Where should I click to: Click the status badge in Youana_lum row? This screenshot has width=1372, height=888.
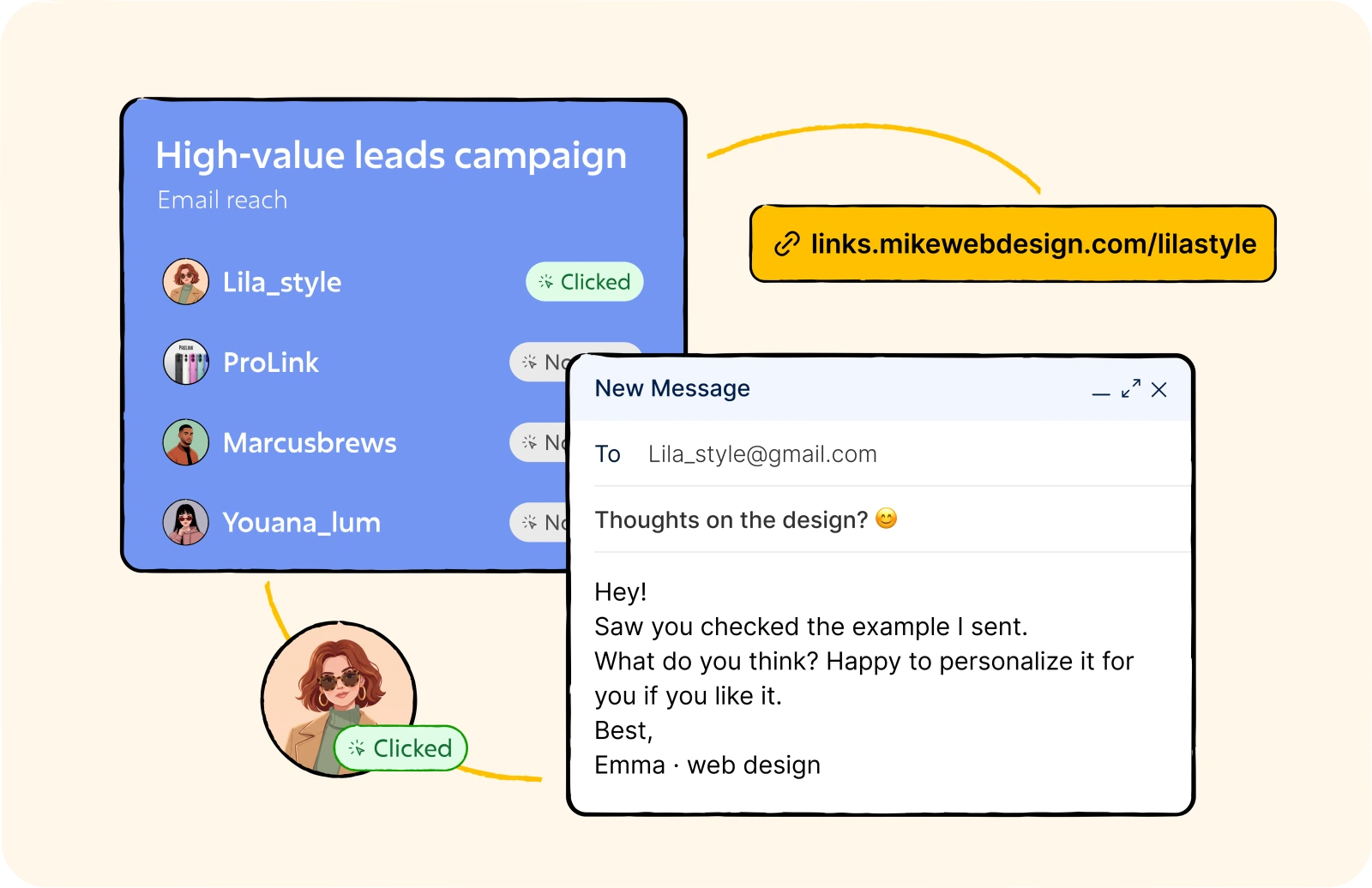pos(540,522)
